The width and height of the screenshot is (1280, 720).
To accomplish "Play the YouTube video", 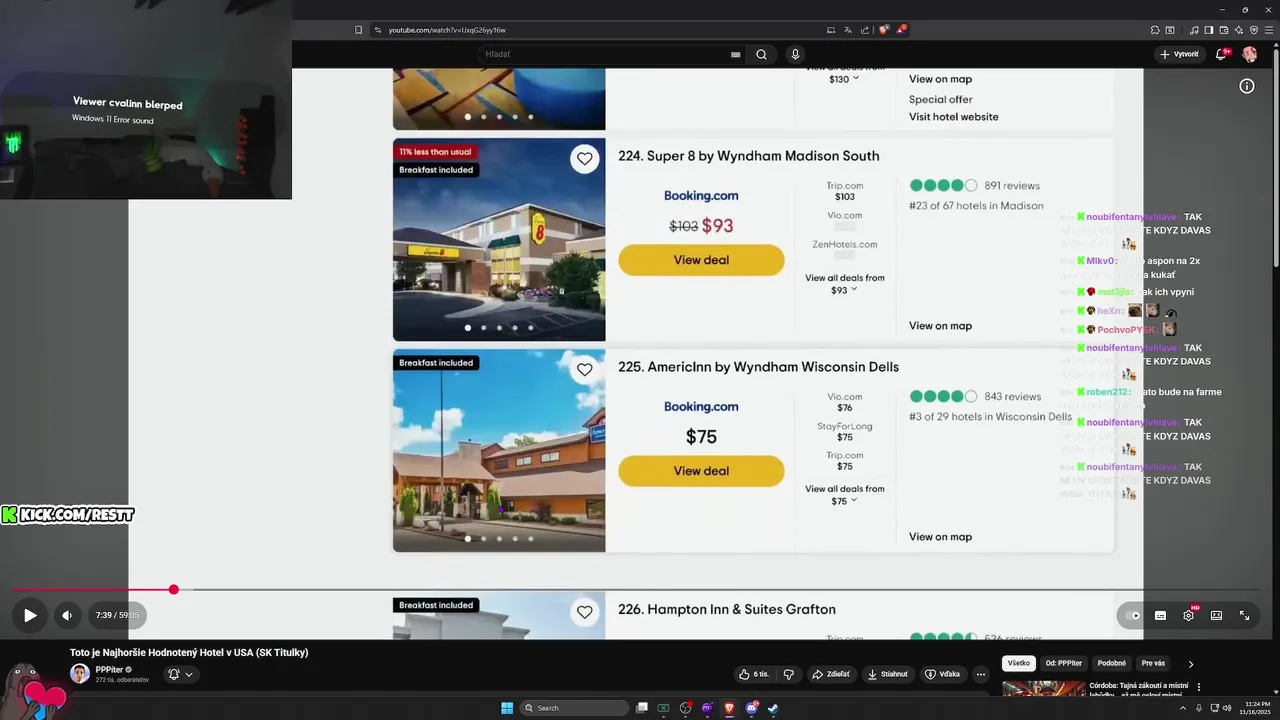I will [x=30, y=616].
